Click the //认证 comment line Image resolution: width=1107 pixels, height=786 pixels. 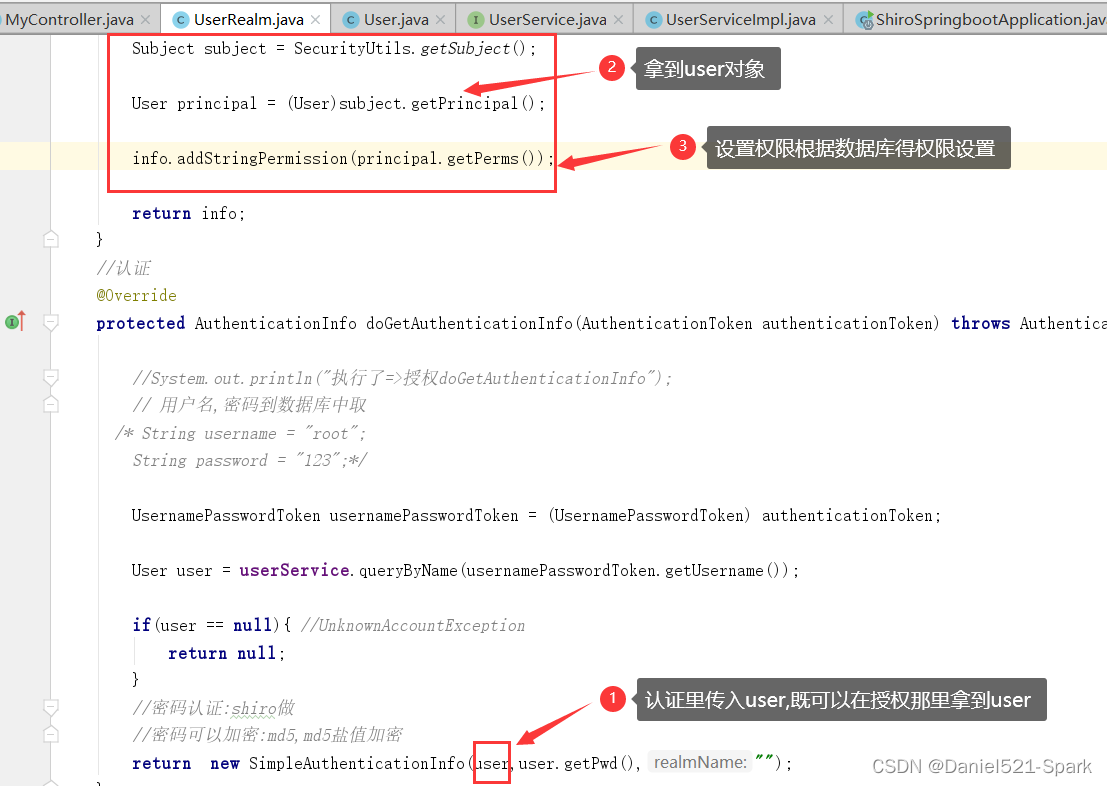click(x=124, y=268)
